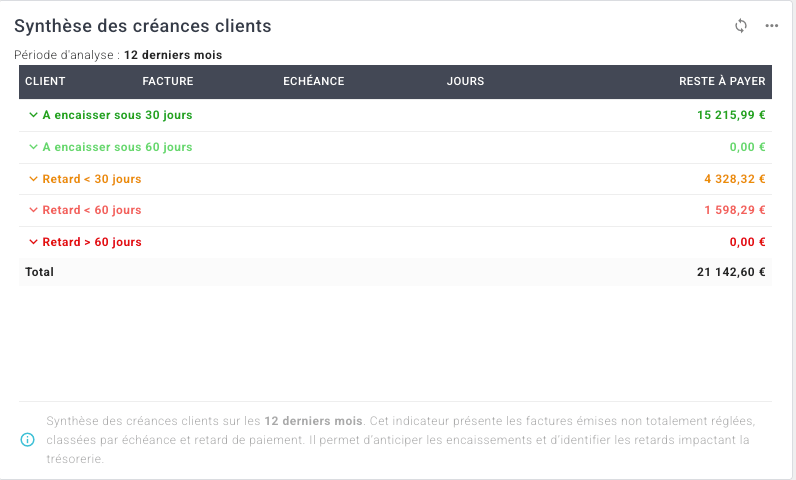Click the 'Synthèse des créances clients' title
Screen dimensions: 796x480
pos(143,26)
